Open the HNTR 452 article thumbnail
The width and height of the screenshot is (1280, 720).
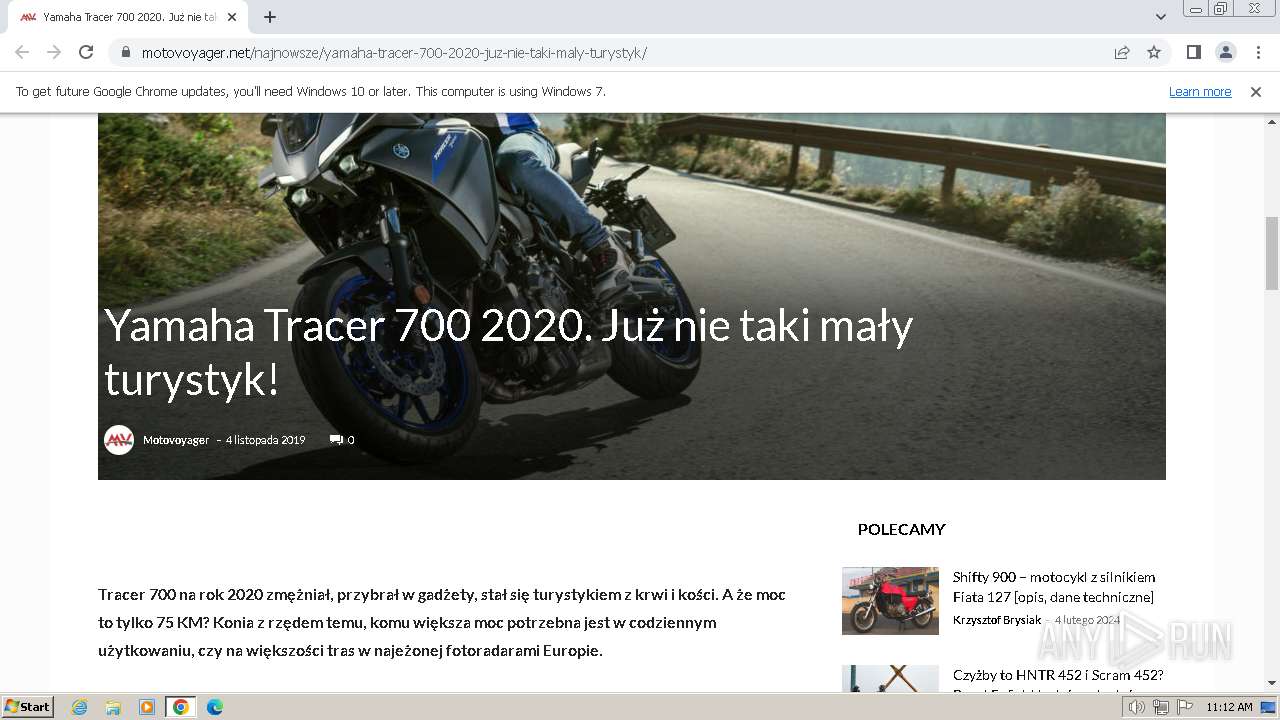[890, 678]
